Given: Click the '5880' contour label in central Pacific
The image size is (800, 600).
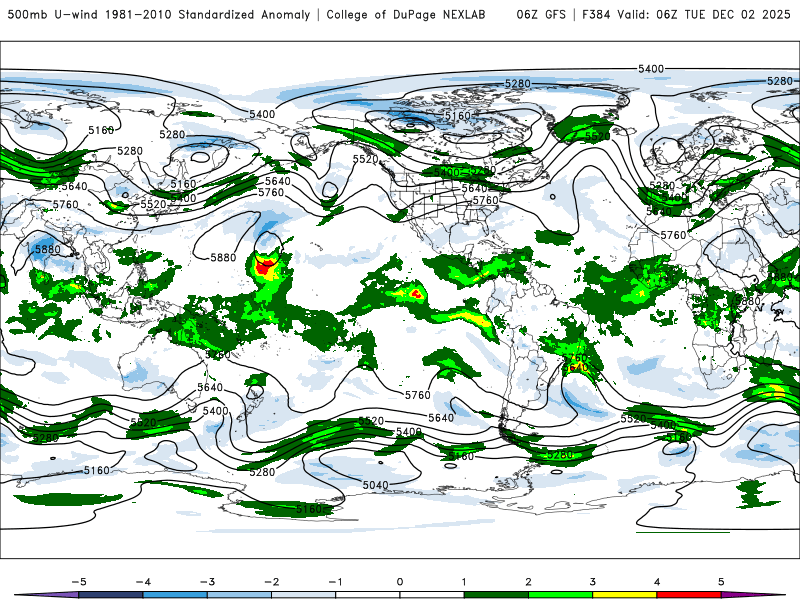Looking at the screenshot, I should 223,258.
